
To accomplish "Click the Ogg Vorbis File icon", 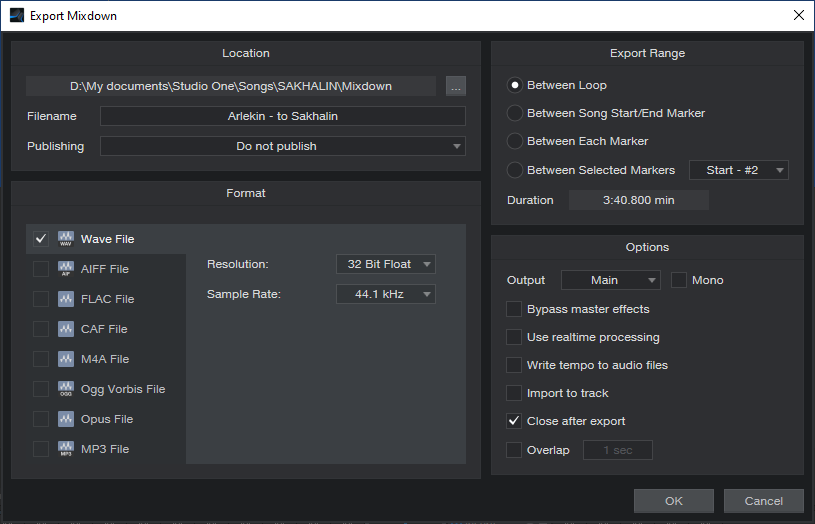I will tap(66, 389).
